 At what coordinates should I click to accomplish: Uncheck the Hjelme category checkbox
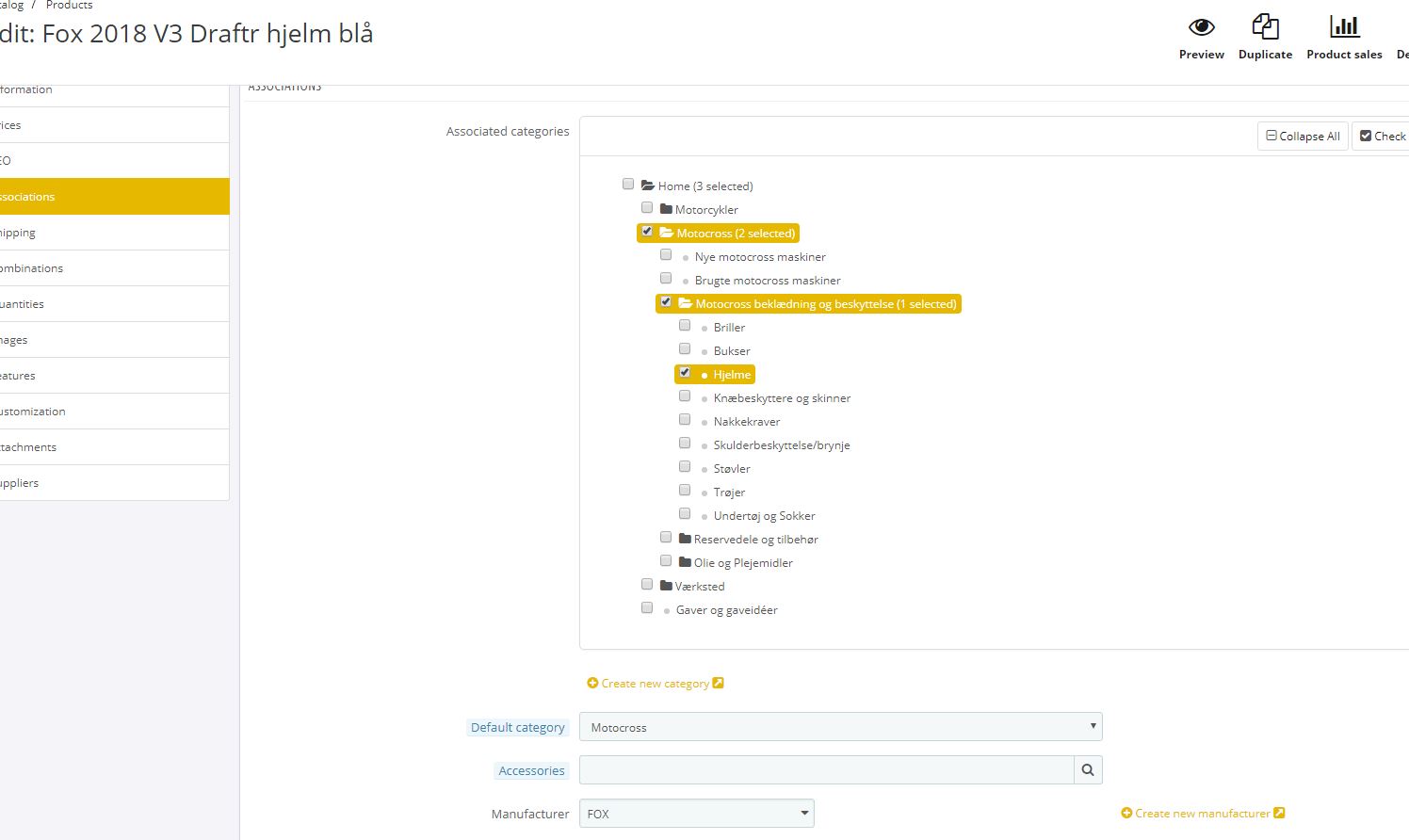click(x=685, y=373)
